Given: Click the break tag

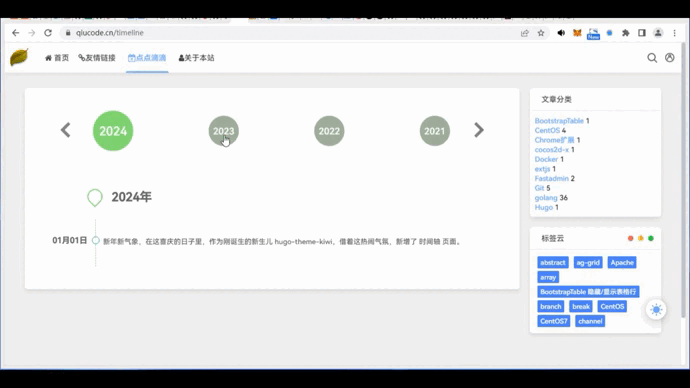Looking at the screenshot, I should 581,307.
